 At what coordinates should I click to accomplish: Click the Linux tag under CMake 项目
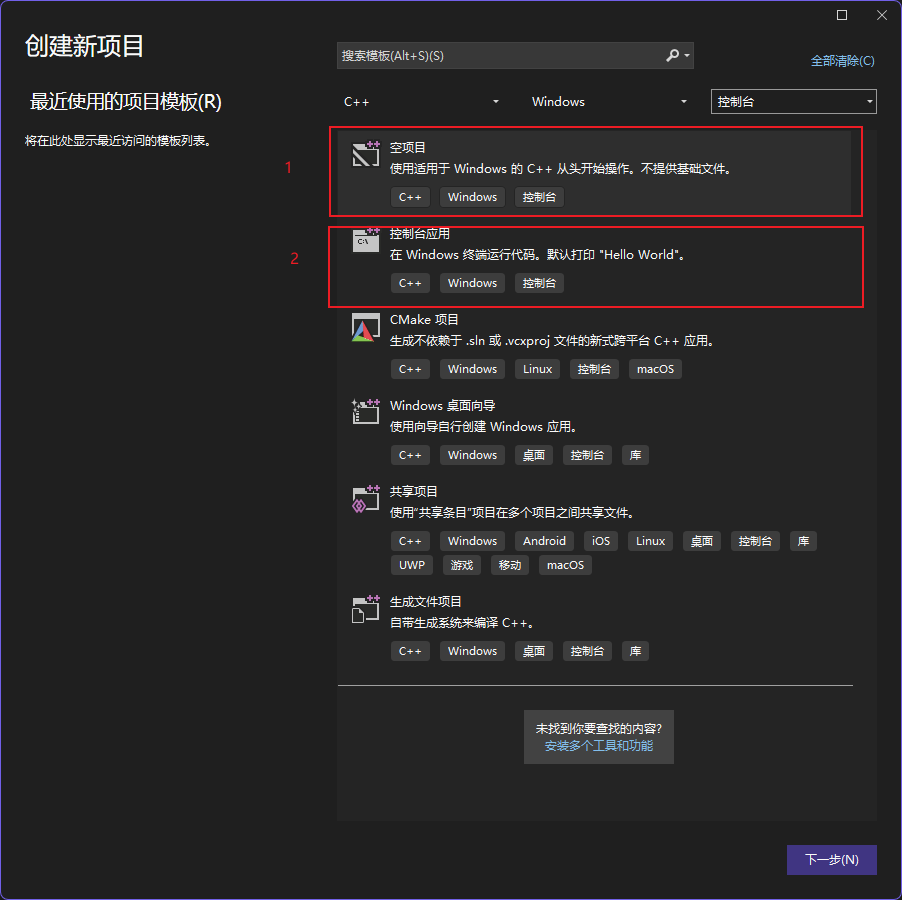(537, 369)
